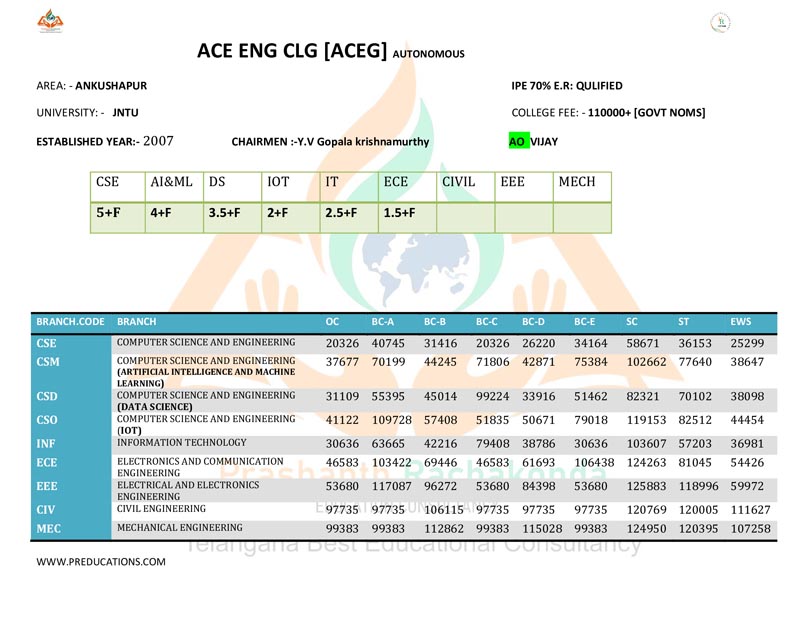Select CSE row EWS value 25299
800x618 pixels.
747,343
